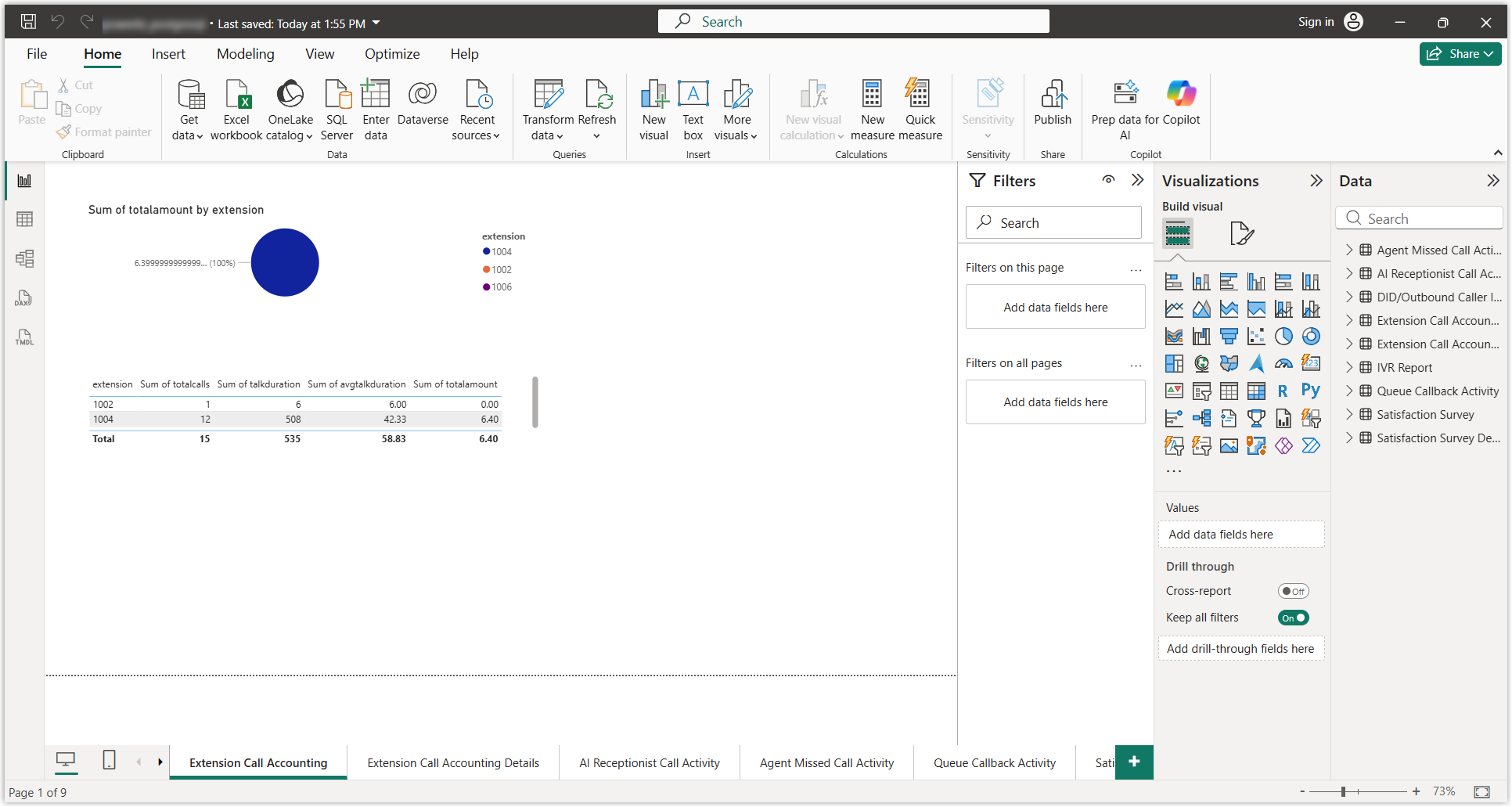Refresh the data
This screenshot has height=807, width=1512.
(597, 110)
